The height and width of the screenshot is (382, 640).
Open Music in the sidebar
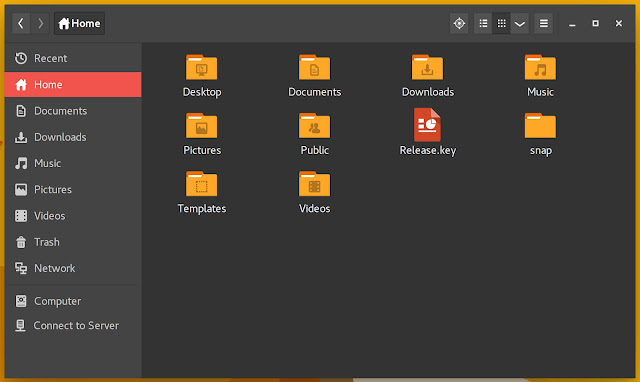click(73, 163)
